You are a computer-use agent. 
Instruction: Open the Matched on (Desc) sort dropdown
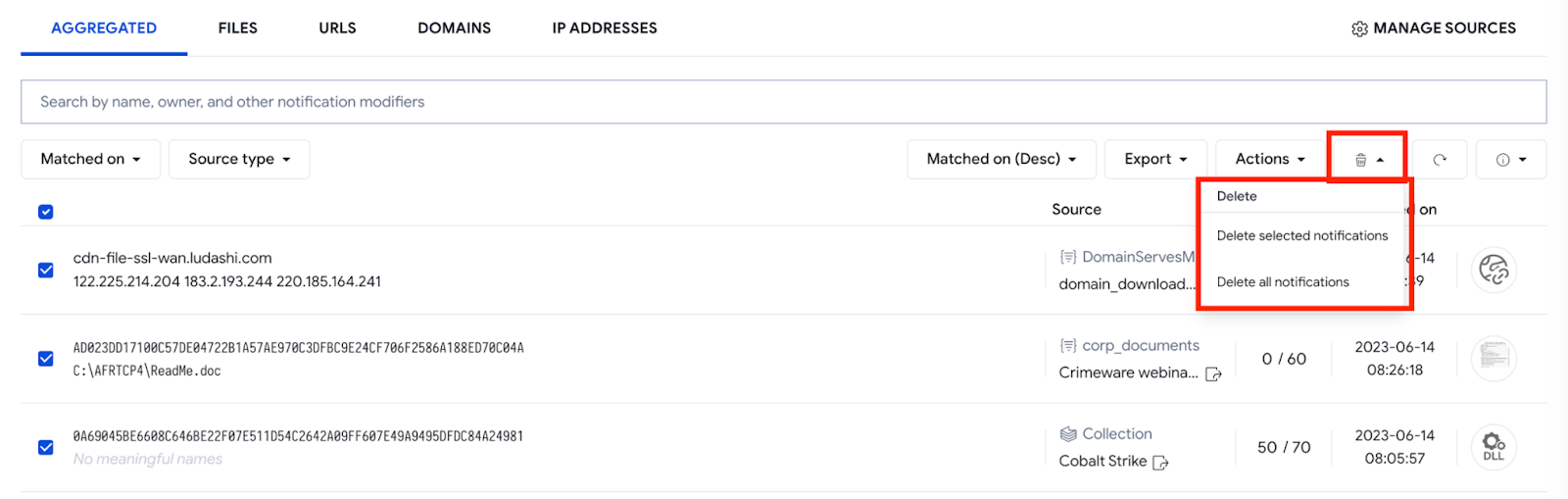coord(1002,159)
